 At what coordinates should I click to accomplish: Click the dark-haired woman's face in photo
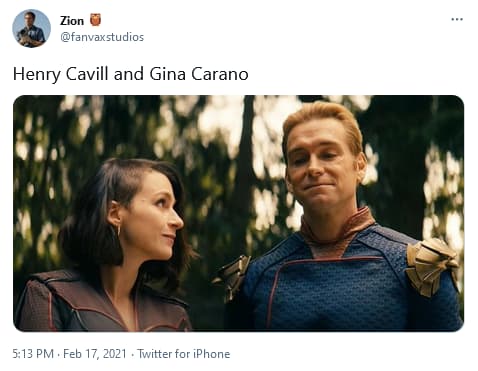coord(152,213)
